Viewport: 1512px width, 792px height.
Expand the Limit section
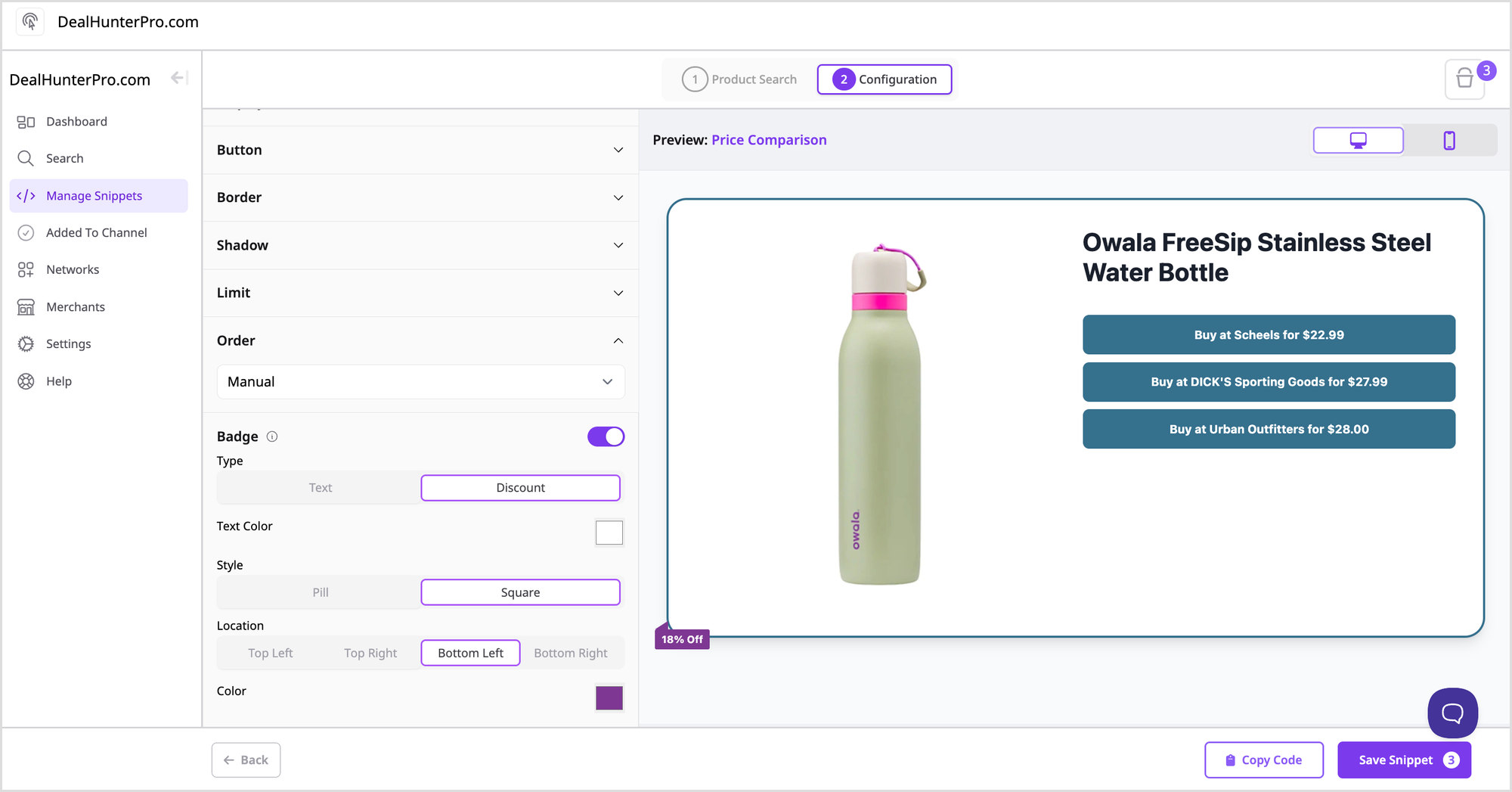click(420, 293)
